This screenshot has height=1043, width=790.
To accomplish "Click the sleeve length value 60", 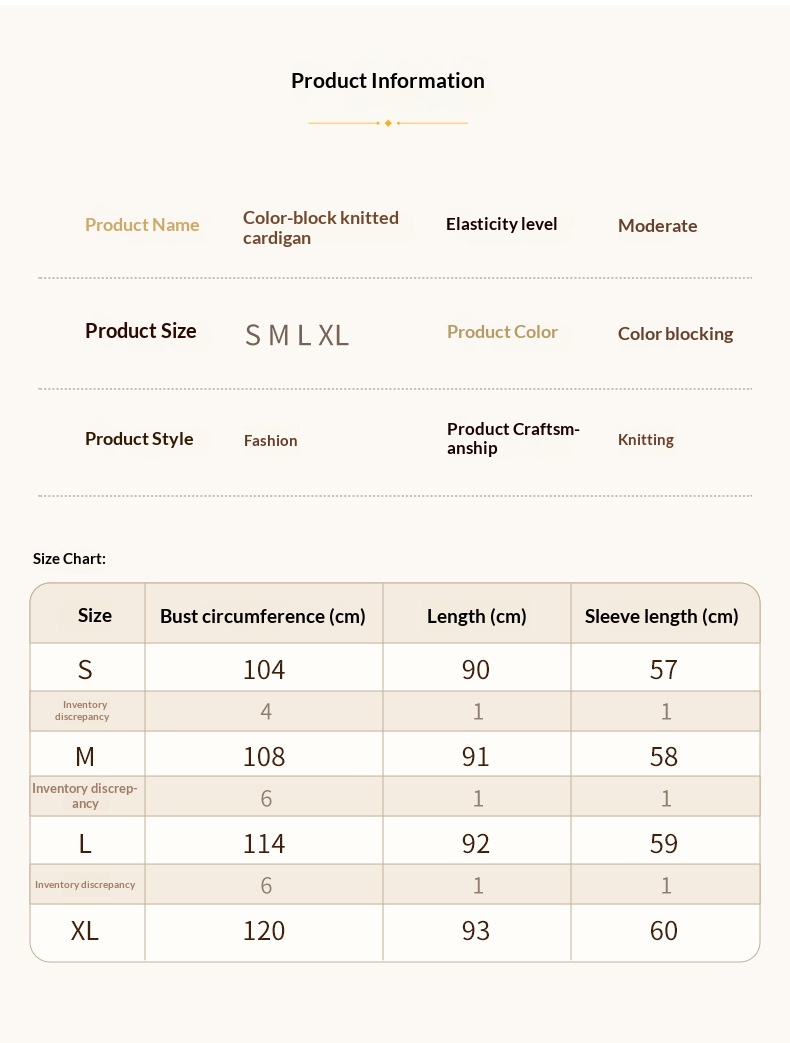I will pos(663,931).
